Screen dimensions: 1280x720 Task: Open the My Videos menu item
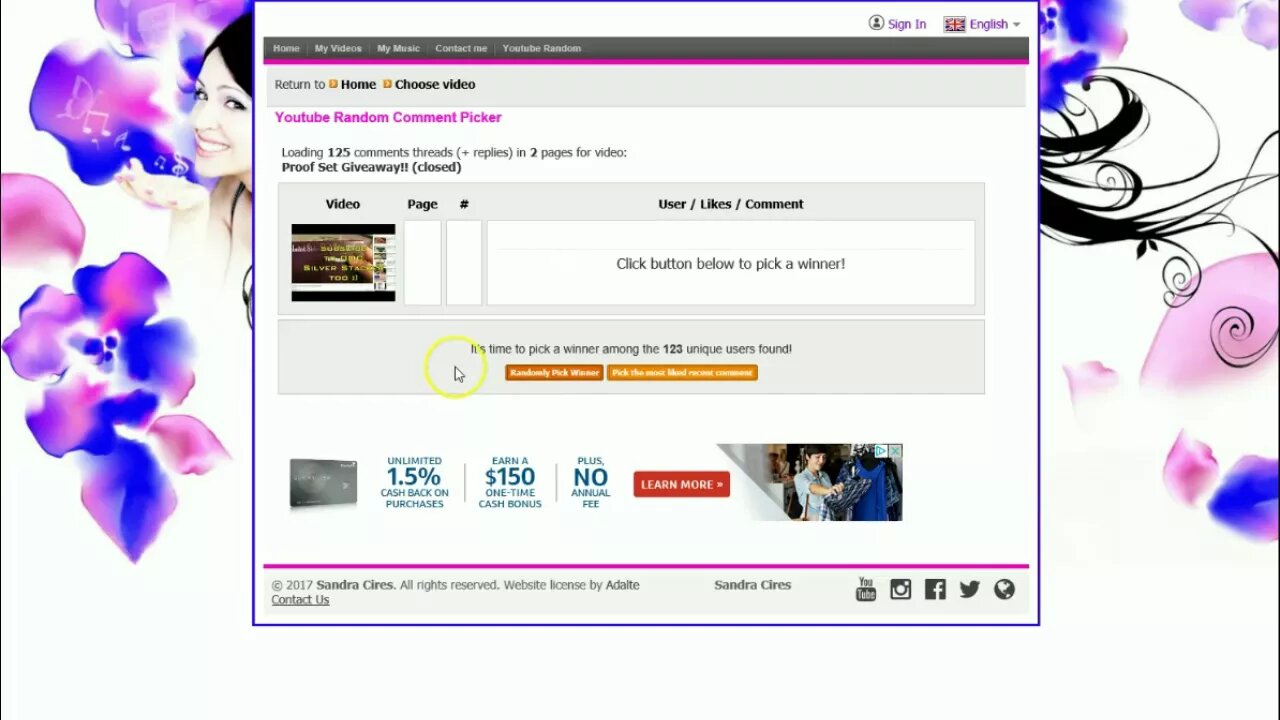[338, 48]
